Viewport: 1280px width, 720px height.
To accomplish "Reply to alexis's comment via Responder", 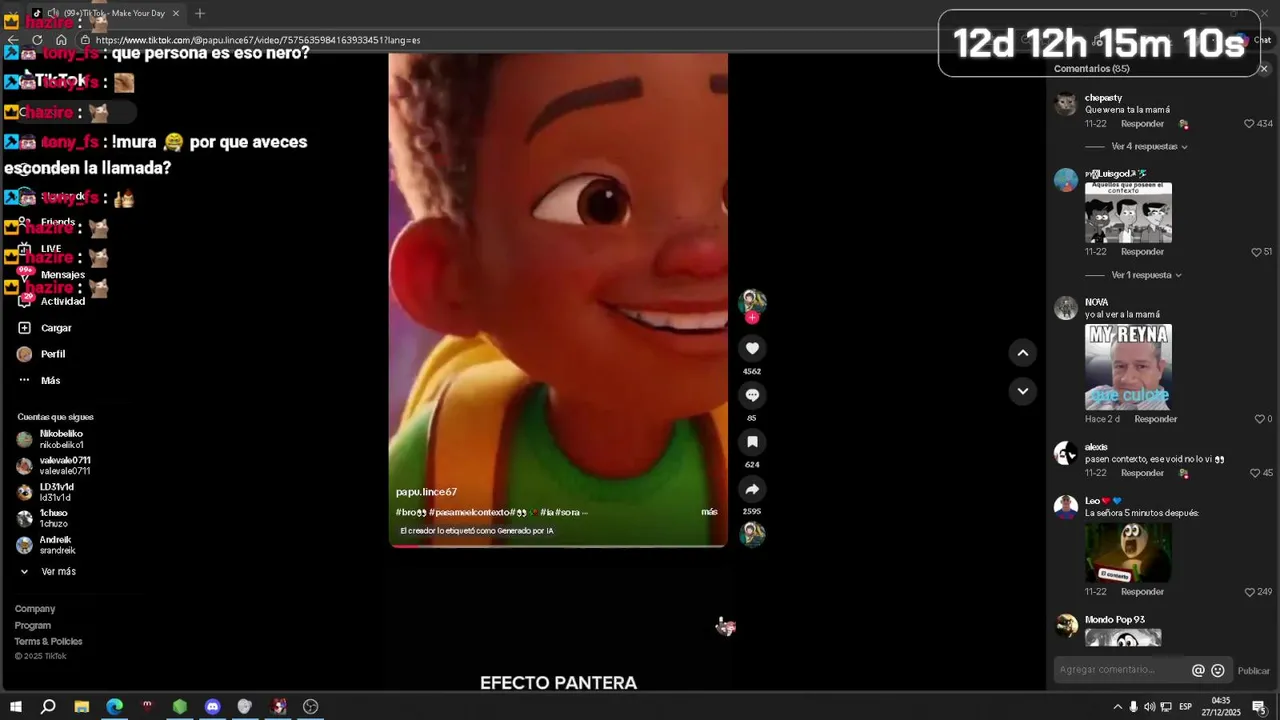I will tap(1142, 473).
